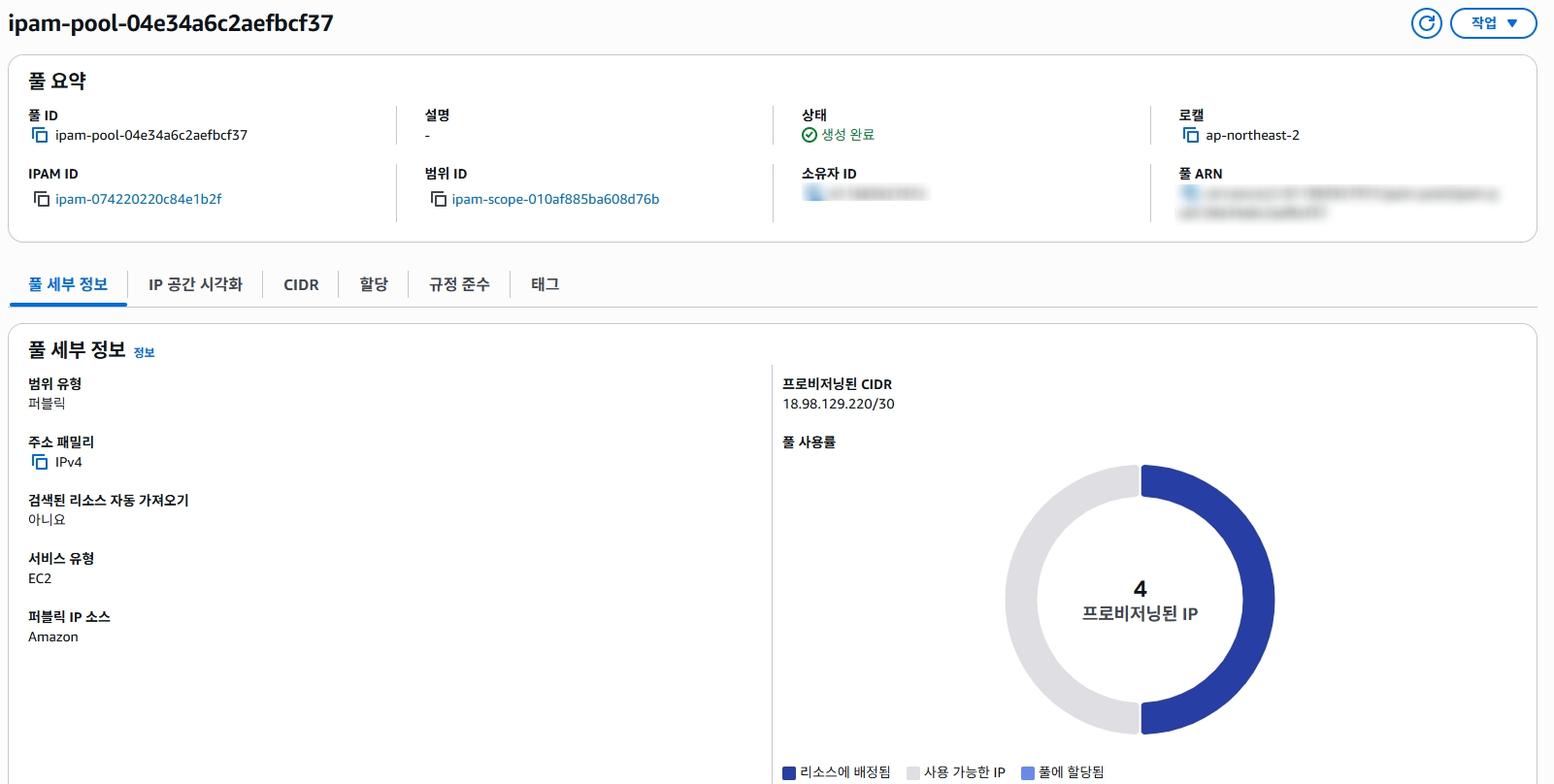Image resolution: width=1554 pixels, height=784 pixels.
Task: Copy the IPv4 address family icon
Action: point(40,462)
